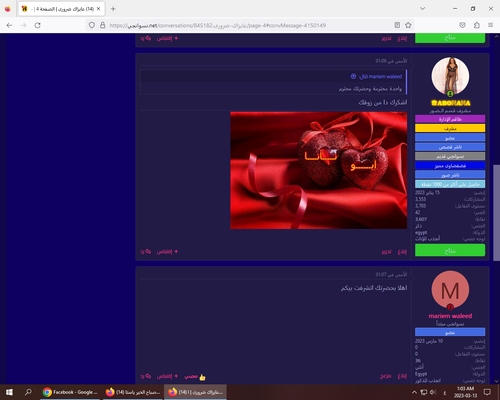Open the quoted mariem waleed قال link

click(x=380, y=77)
